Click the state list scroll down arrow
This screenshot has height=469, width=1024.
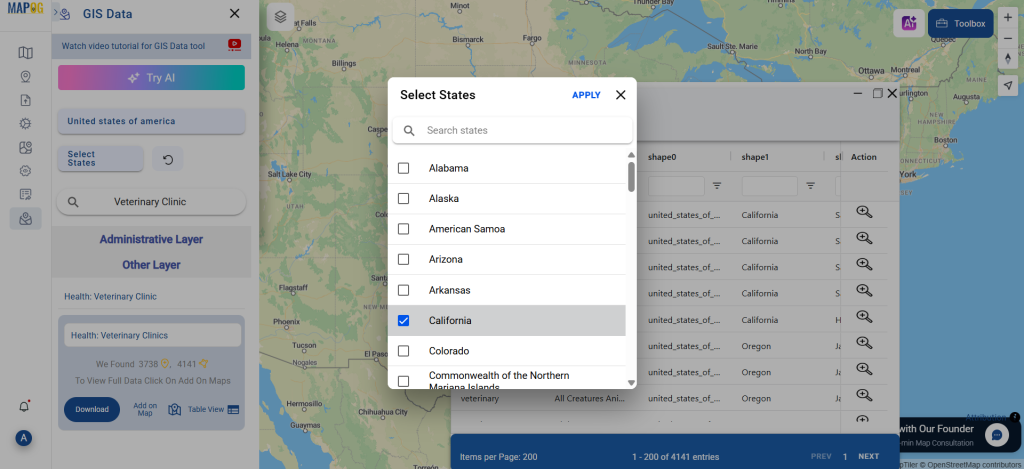632,383
